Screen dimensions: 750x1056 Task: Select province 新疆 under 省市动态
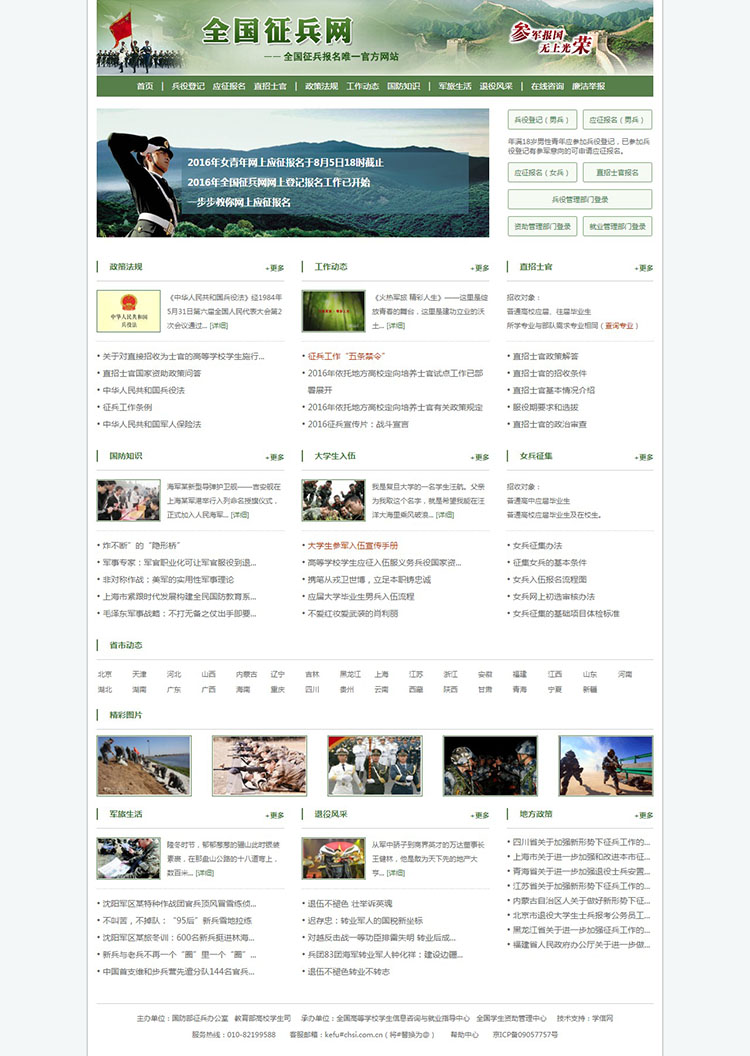point(590,690)
